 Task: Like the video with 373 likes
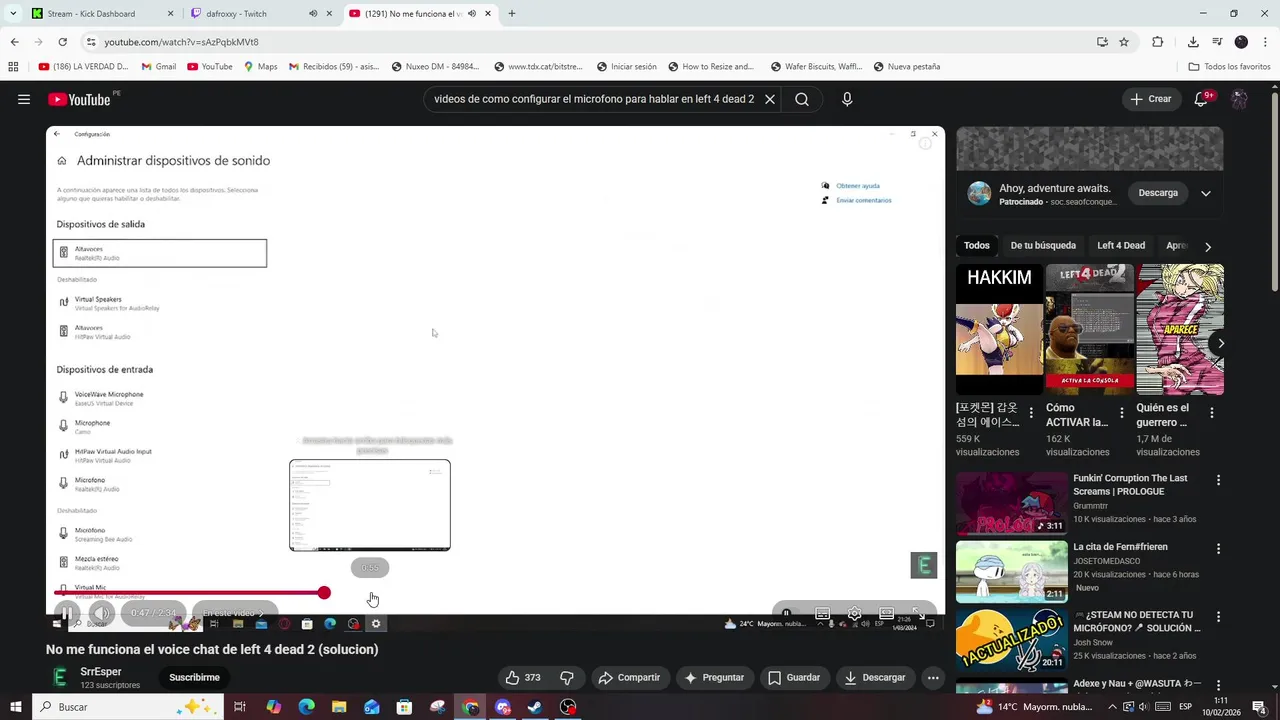[x=524, y=677]
